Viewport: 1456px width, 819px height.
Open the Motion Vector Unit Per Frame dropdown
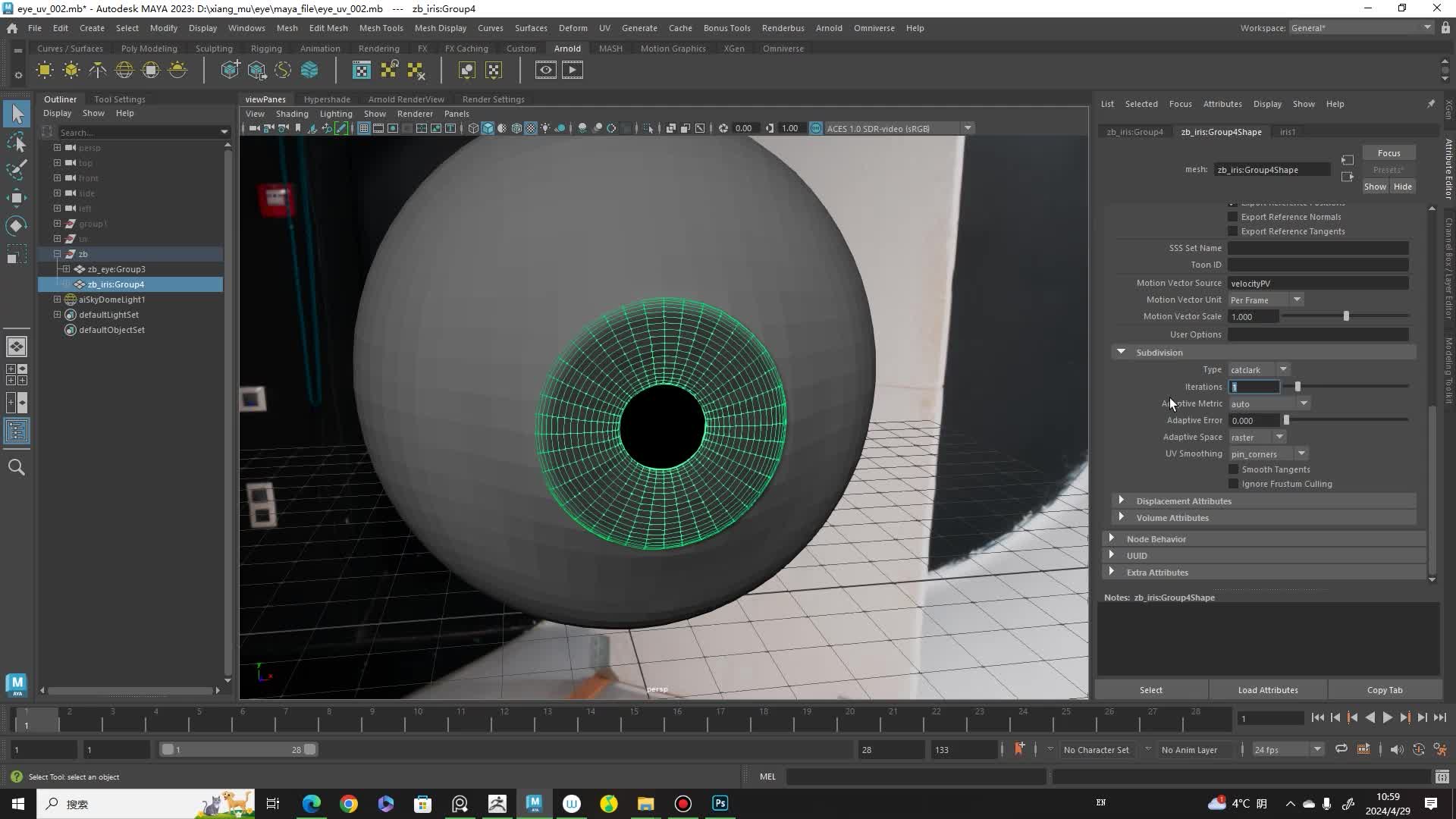pyautogui.click(x=1266, y=300)
